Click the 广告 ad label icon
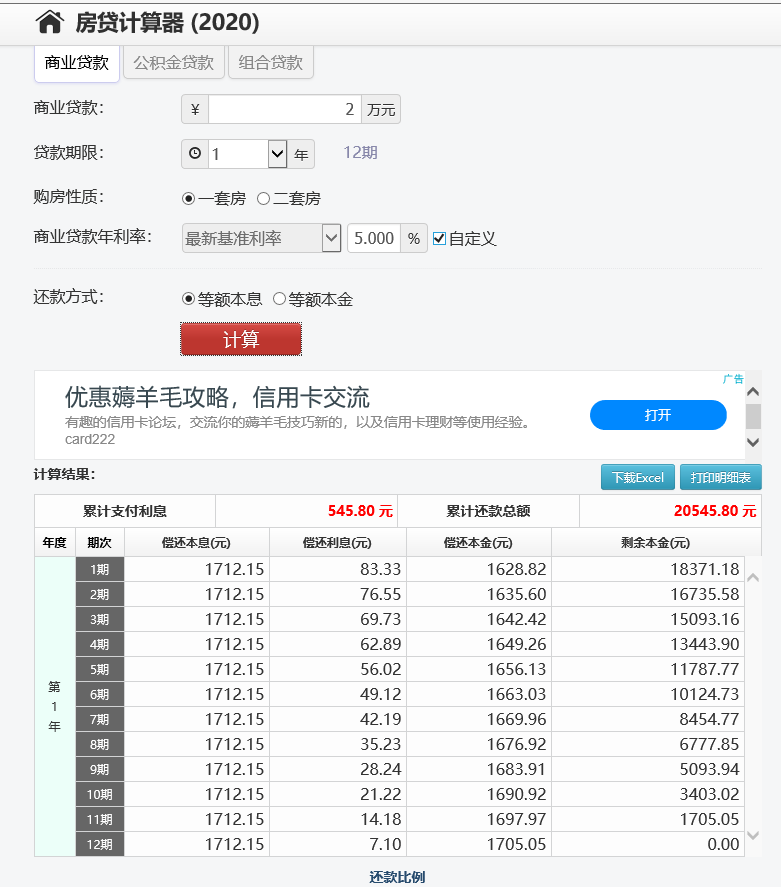Screen dimensions: 781x887 click(733, 379)
